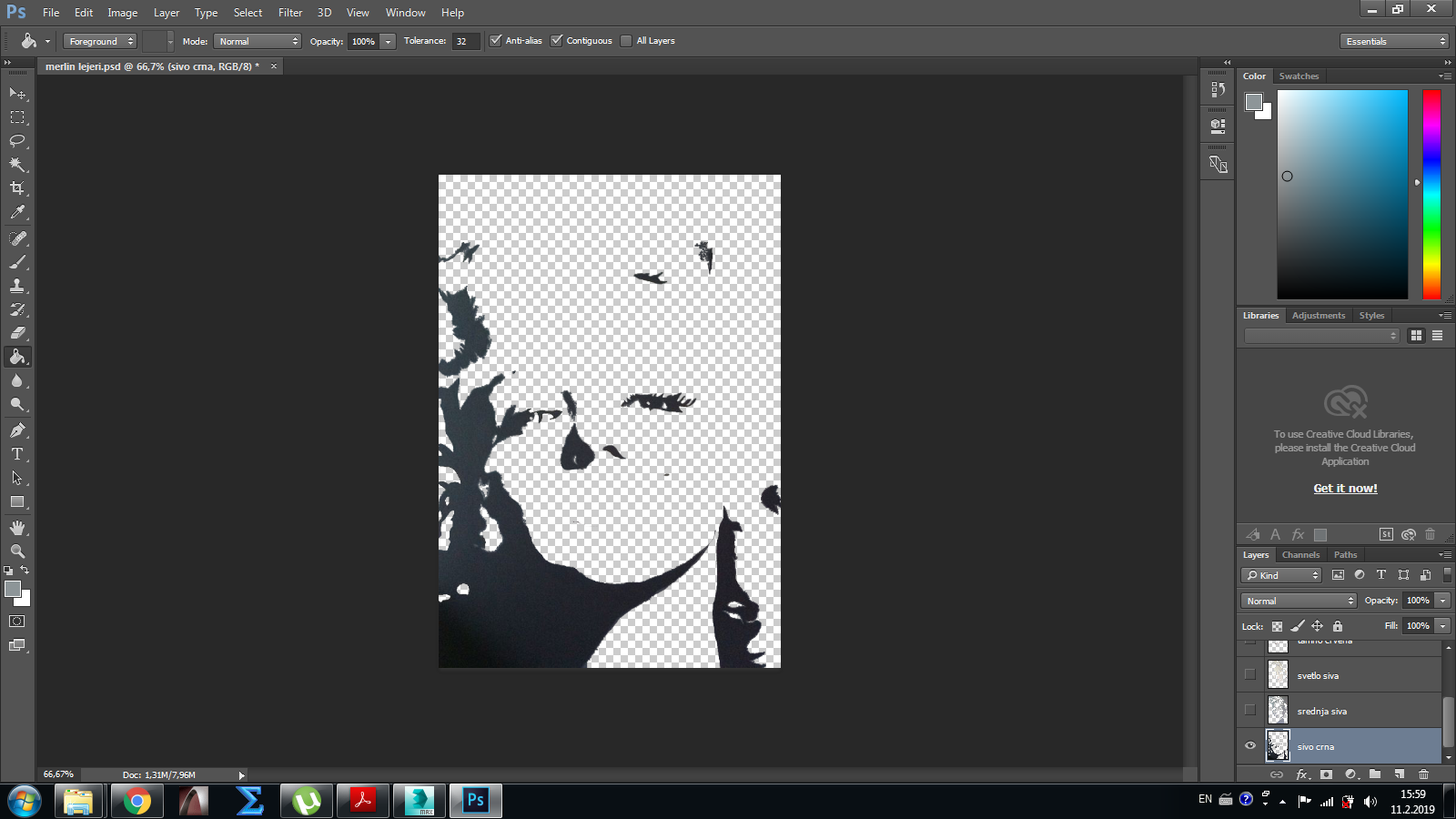Open the paint Mode Normal dropdown
The image size is (1456, 819).
[x=258, y=41]
